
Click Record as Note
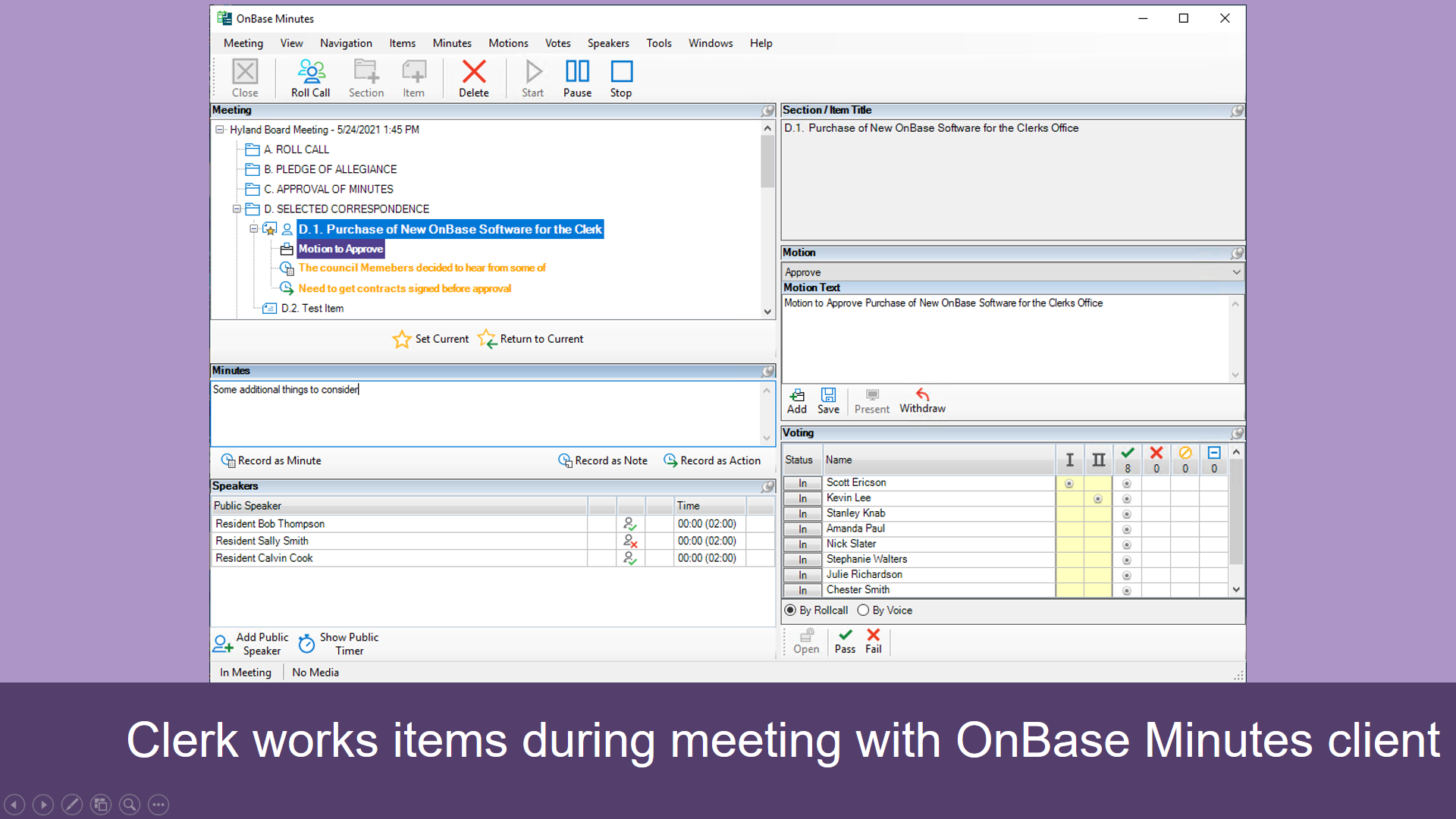click(x=603, y=460)
